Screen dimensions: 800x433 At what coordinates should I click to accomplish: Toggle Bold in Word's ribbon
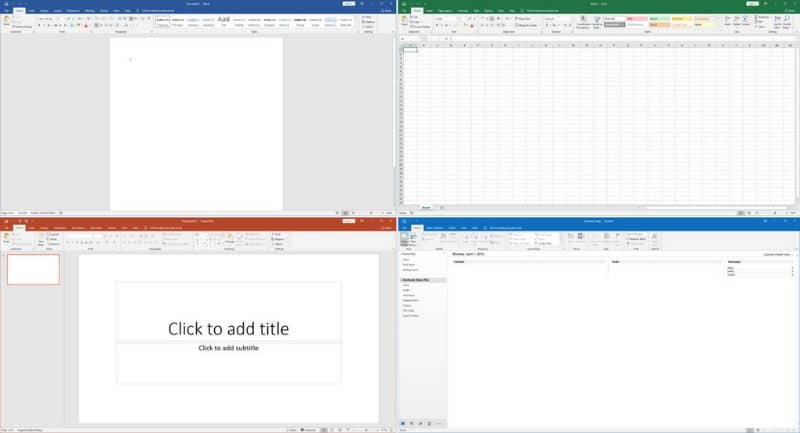[x=39, y=25]
